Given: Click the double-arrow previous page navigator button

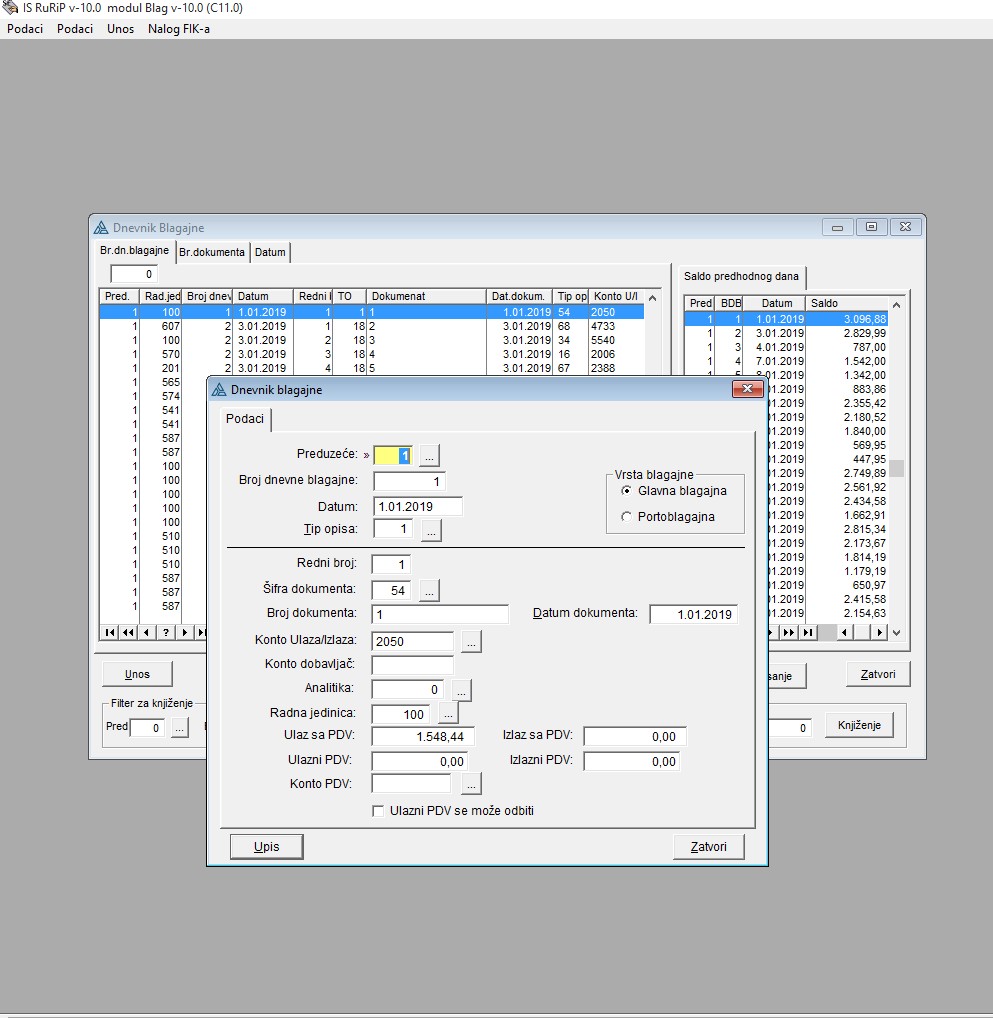Looking at the screenshot, I should tap(128, 632).
